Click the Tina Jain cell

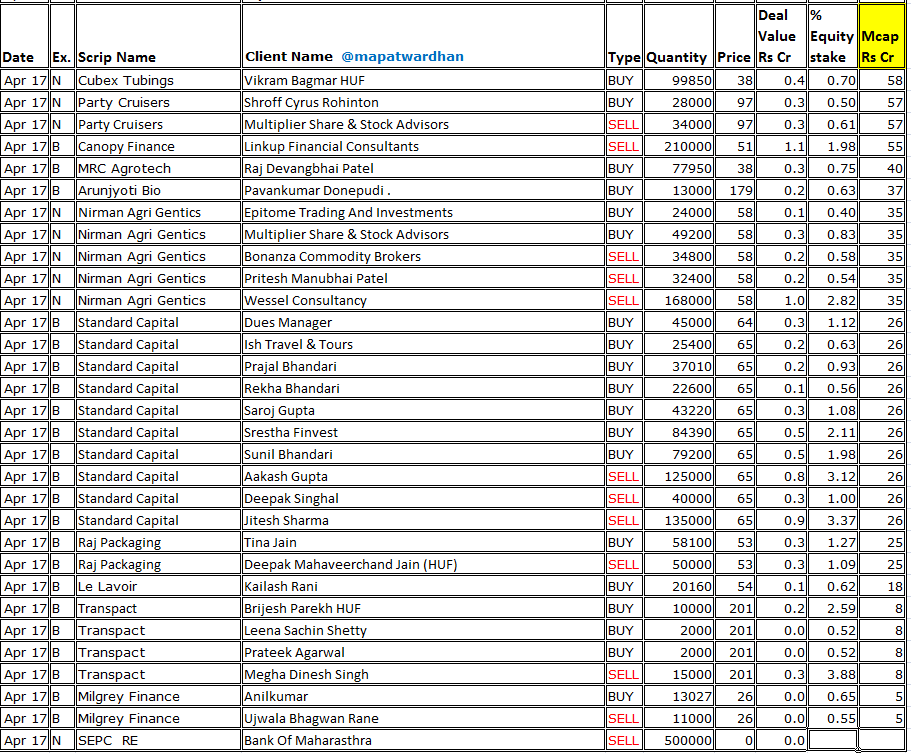click(x=423, y=543)
